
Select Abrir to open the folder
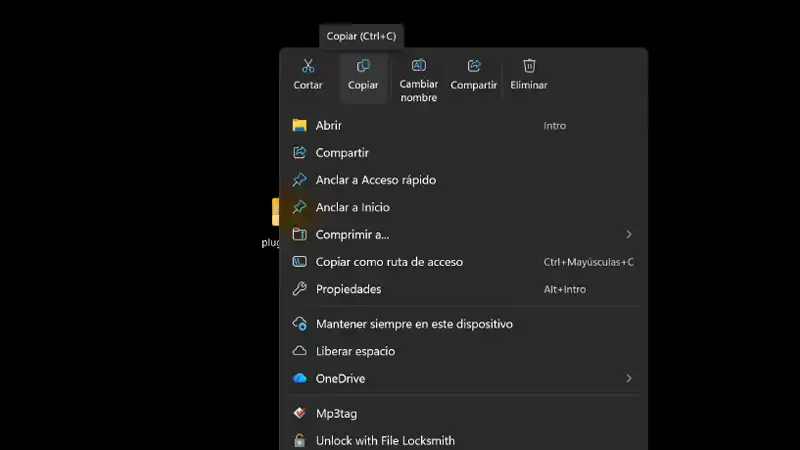328,125
